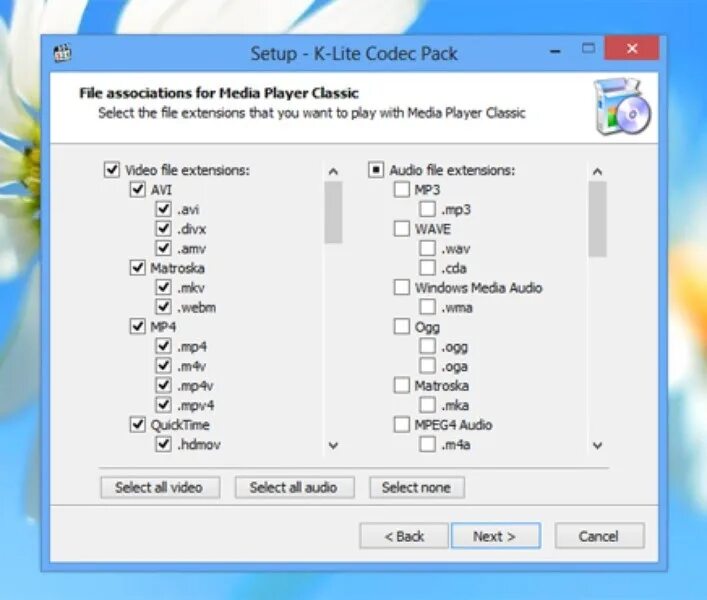The image size is (707, 600).
Task: Uncheck the .hdmov extension
Action: coord(163,444)
